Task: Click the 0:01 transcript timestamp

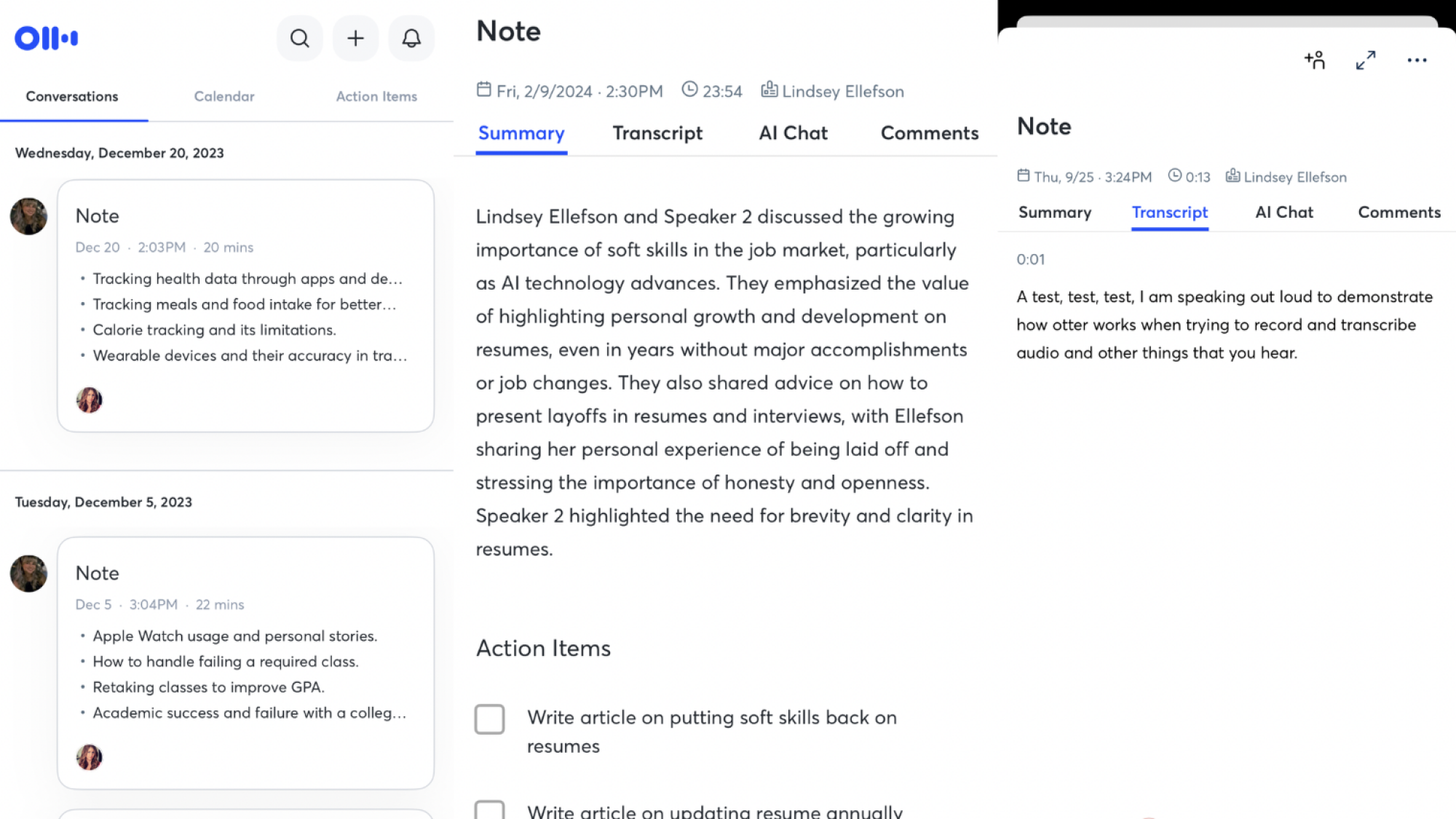Action: [x=1031, y=260]
